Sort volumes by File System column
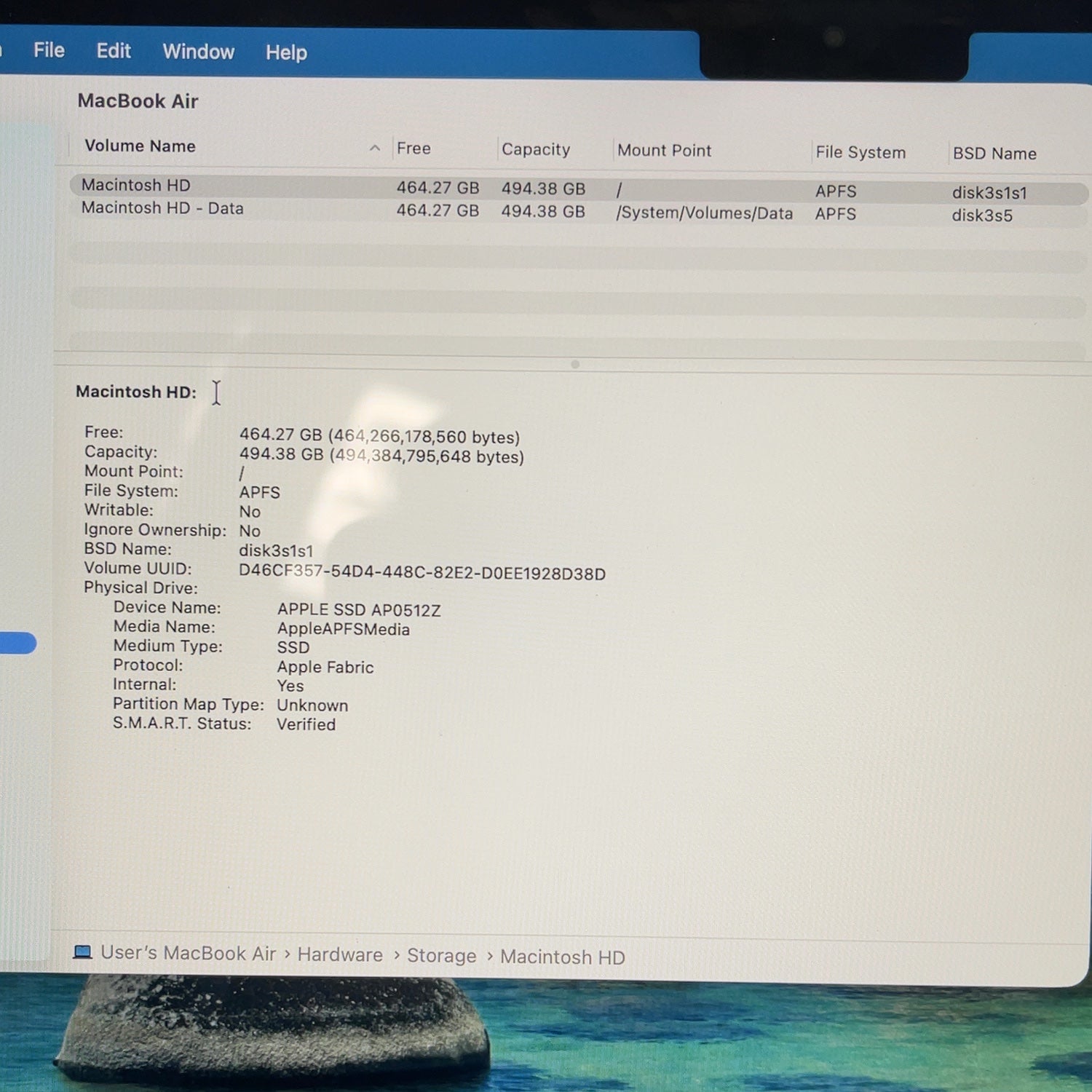 point(860,152)
